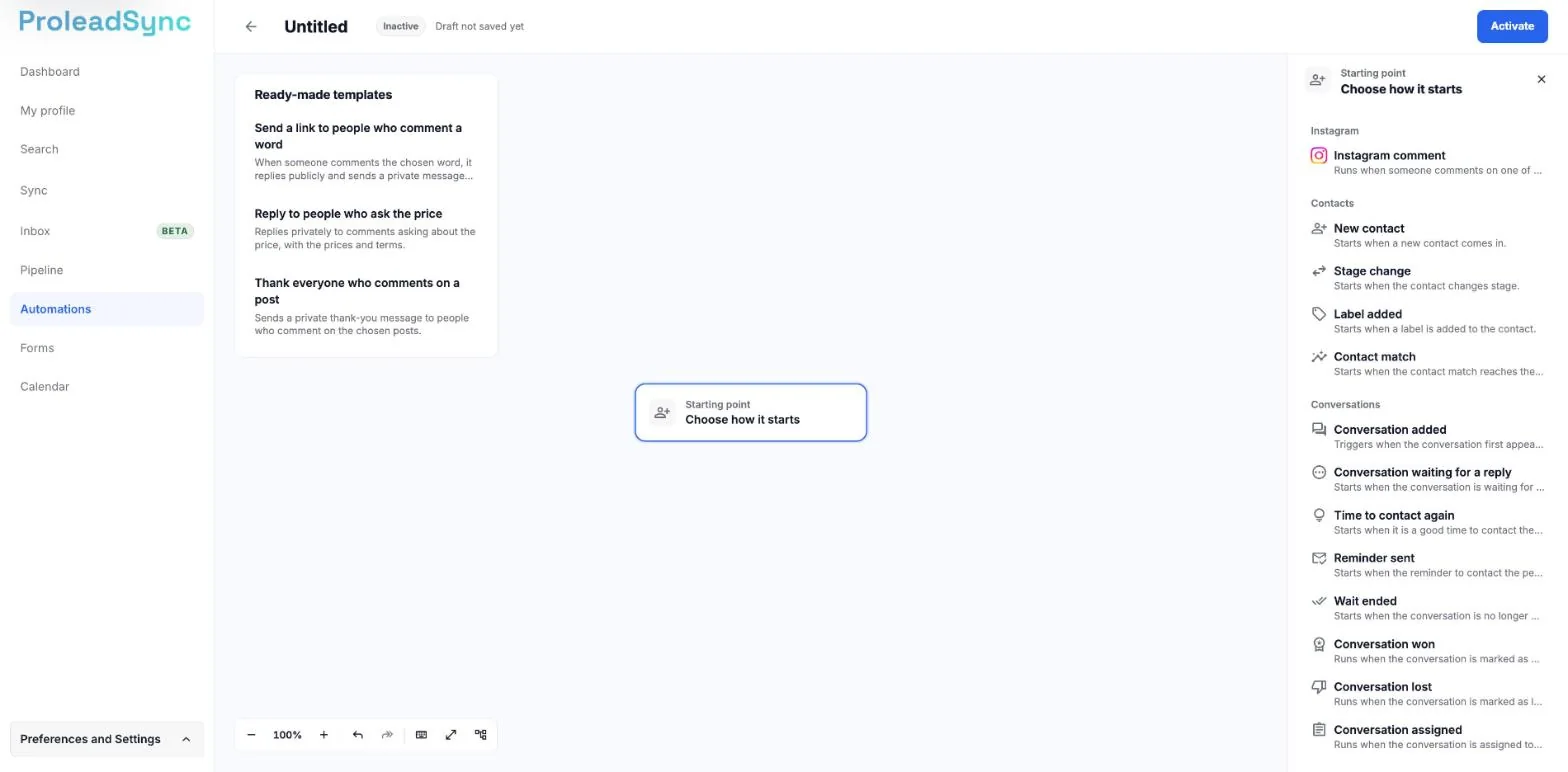
Task: Go back using the arrow beside Untitled
Action: coord(251,27)
